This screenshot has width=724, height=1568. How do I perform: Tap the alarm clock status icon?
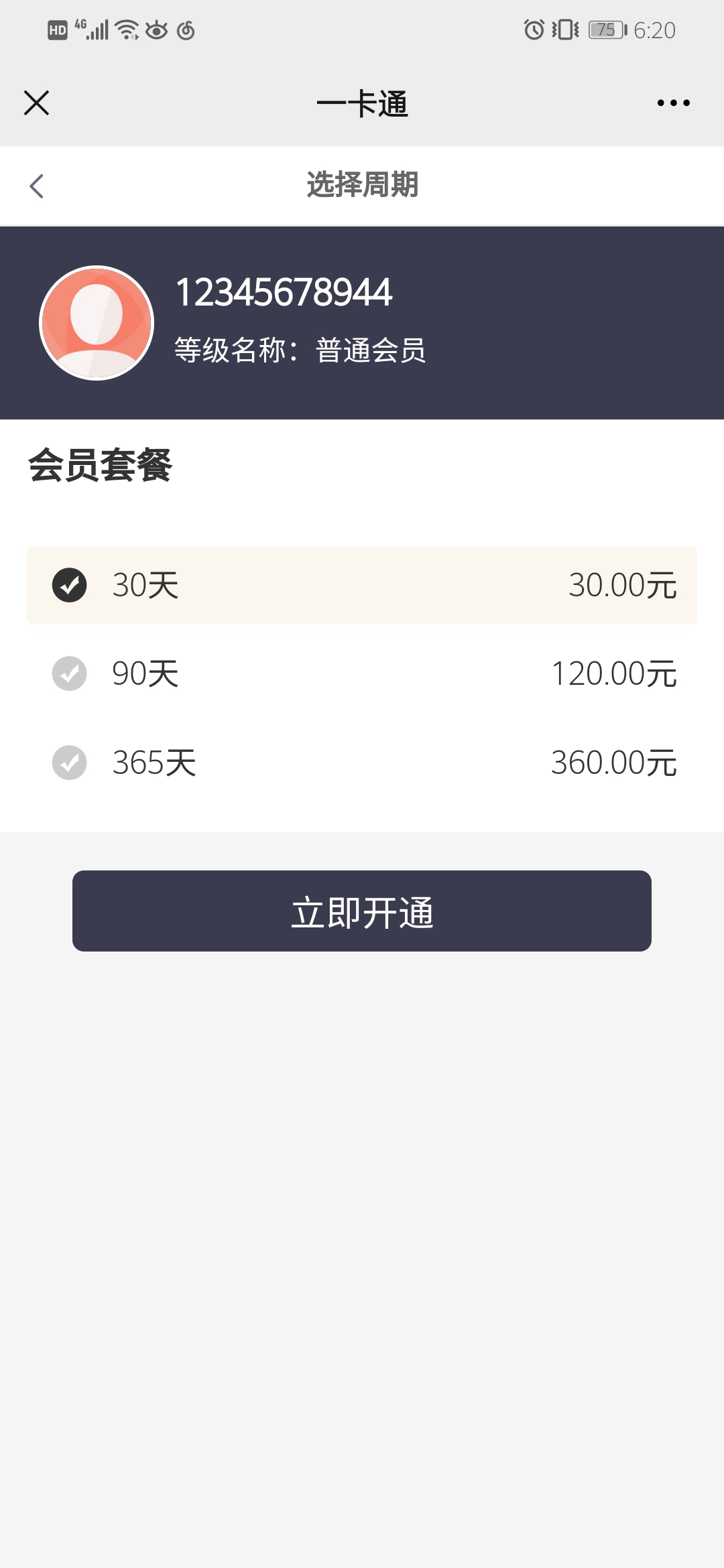[x=534, y=30]
